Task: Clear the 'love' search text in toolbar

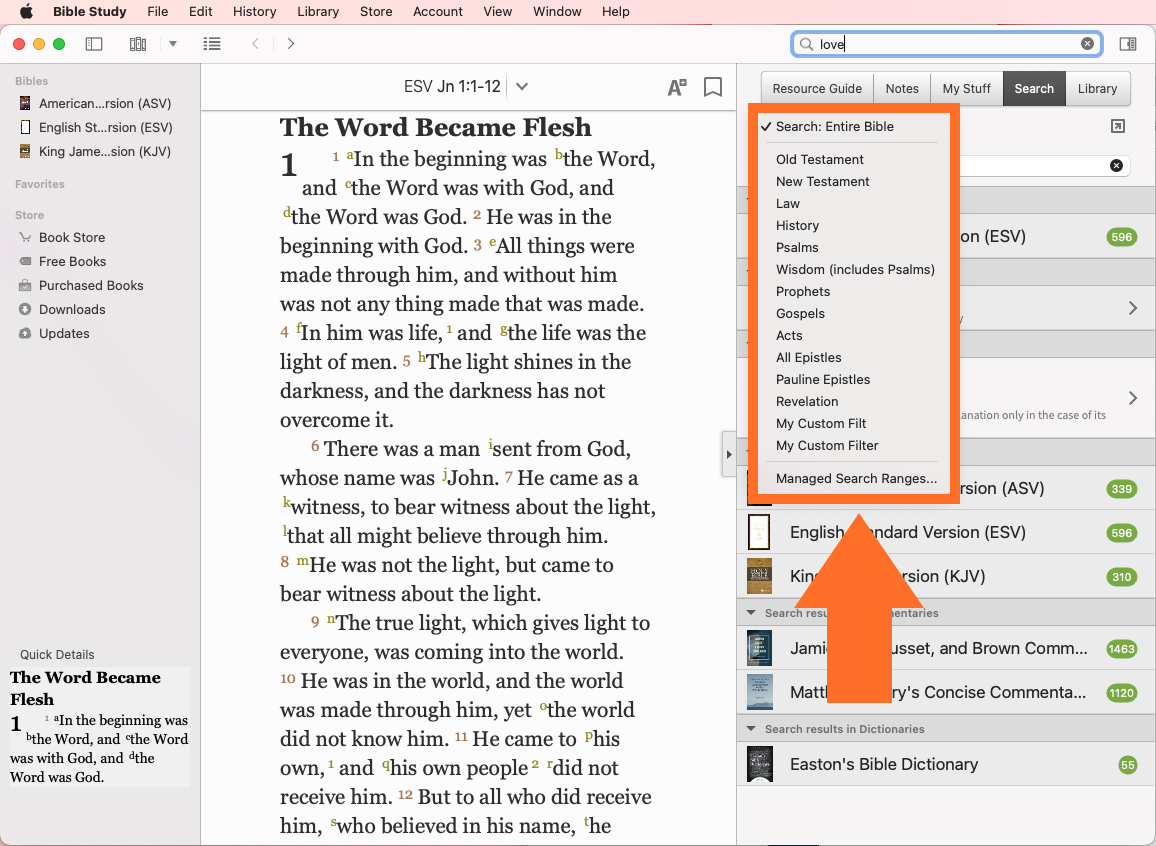Action: [x=1087, y=44]
